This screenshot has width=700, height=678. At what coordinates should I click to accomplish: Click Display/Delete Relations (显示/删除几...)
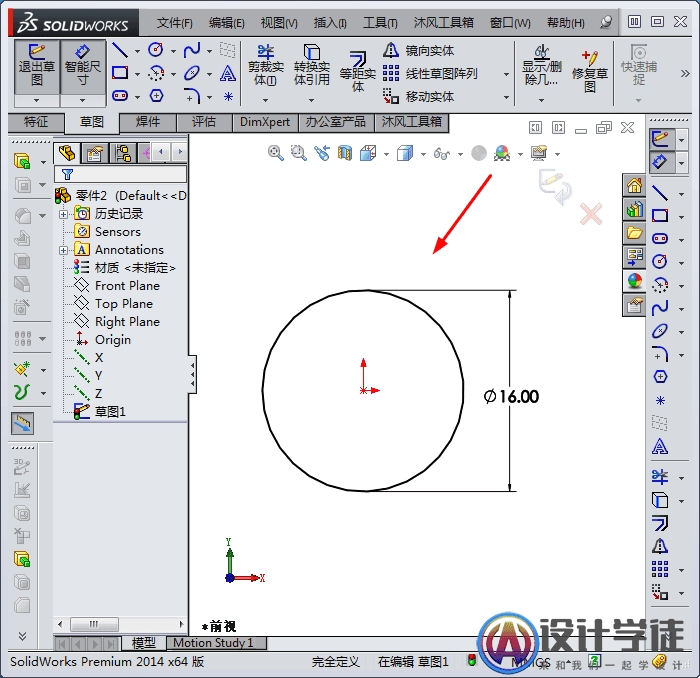[x=542, y=66]
